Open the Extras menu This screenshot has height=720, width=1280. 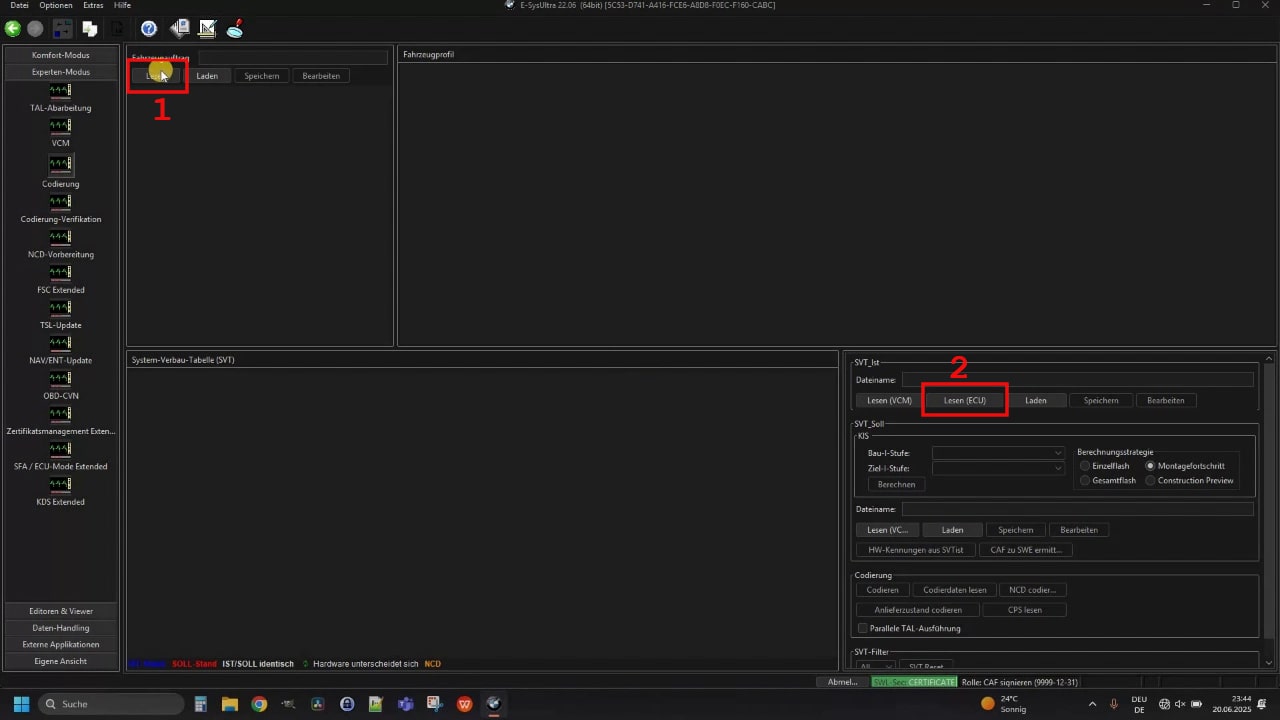coord(93,5)
